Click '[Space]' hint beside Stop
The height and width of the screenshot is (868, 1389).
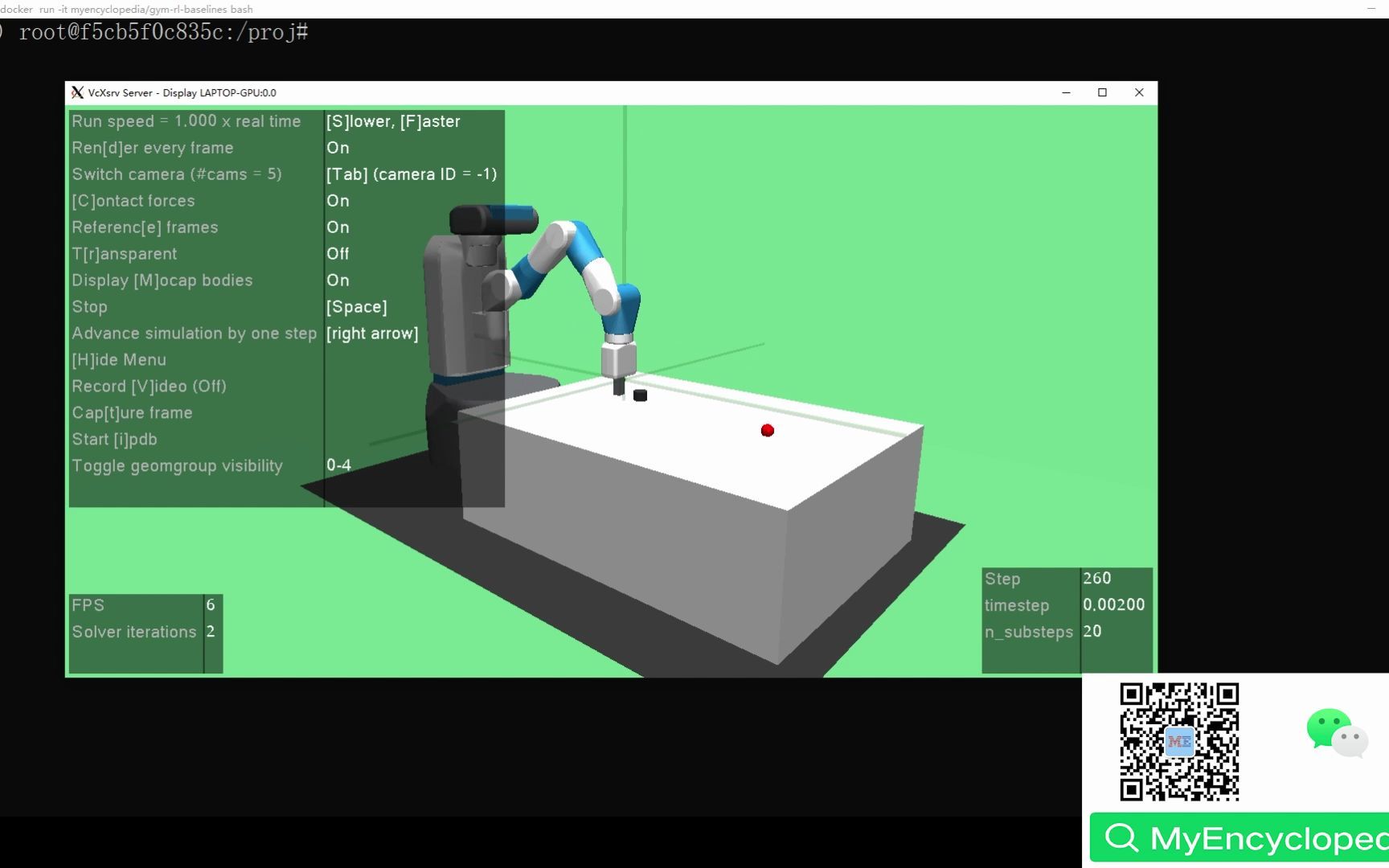point(357,307)
